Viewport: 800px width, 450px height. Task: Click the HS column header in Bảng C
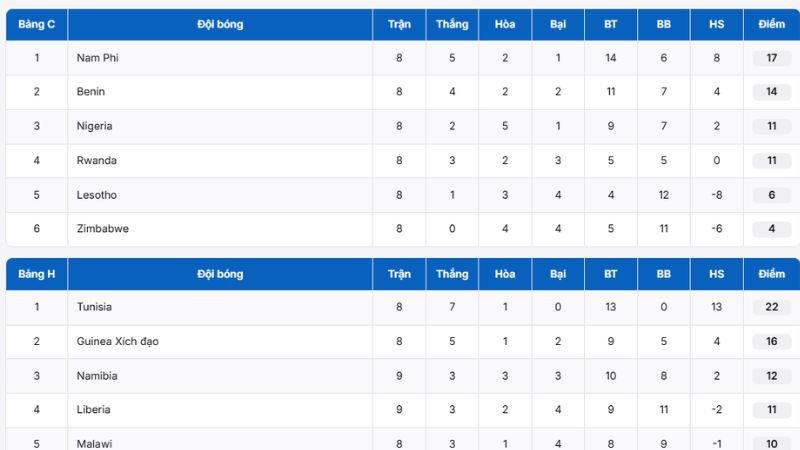[716, 24]
